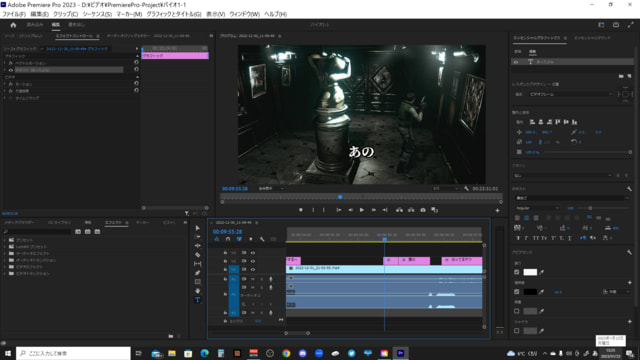Toggle underline text style in Essential Graphics
Image resolution: width=640 pixels, height=360 pixels.
point(569,238)
